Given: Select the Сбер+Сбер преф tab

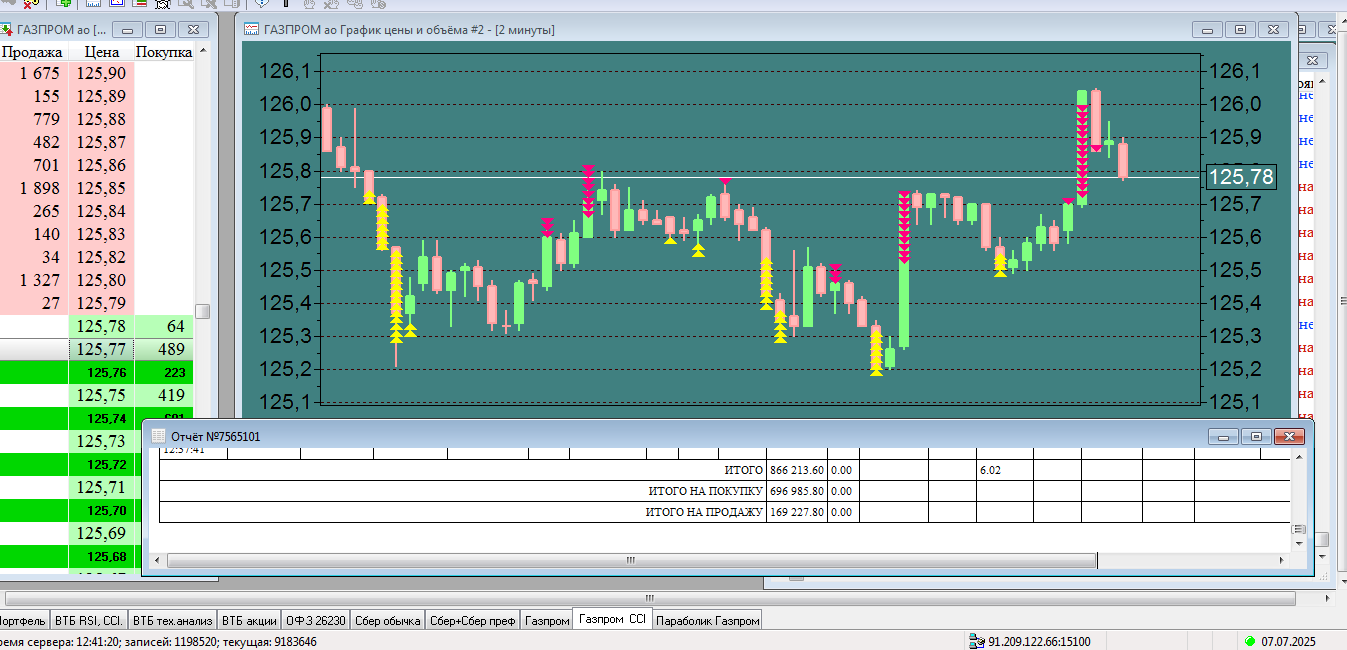Looking at the screenshot, I should 472,621.
